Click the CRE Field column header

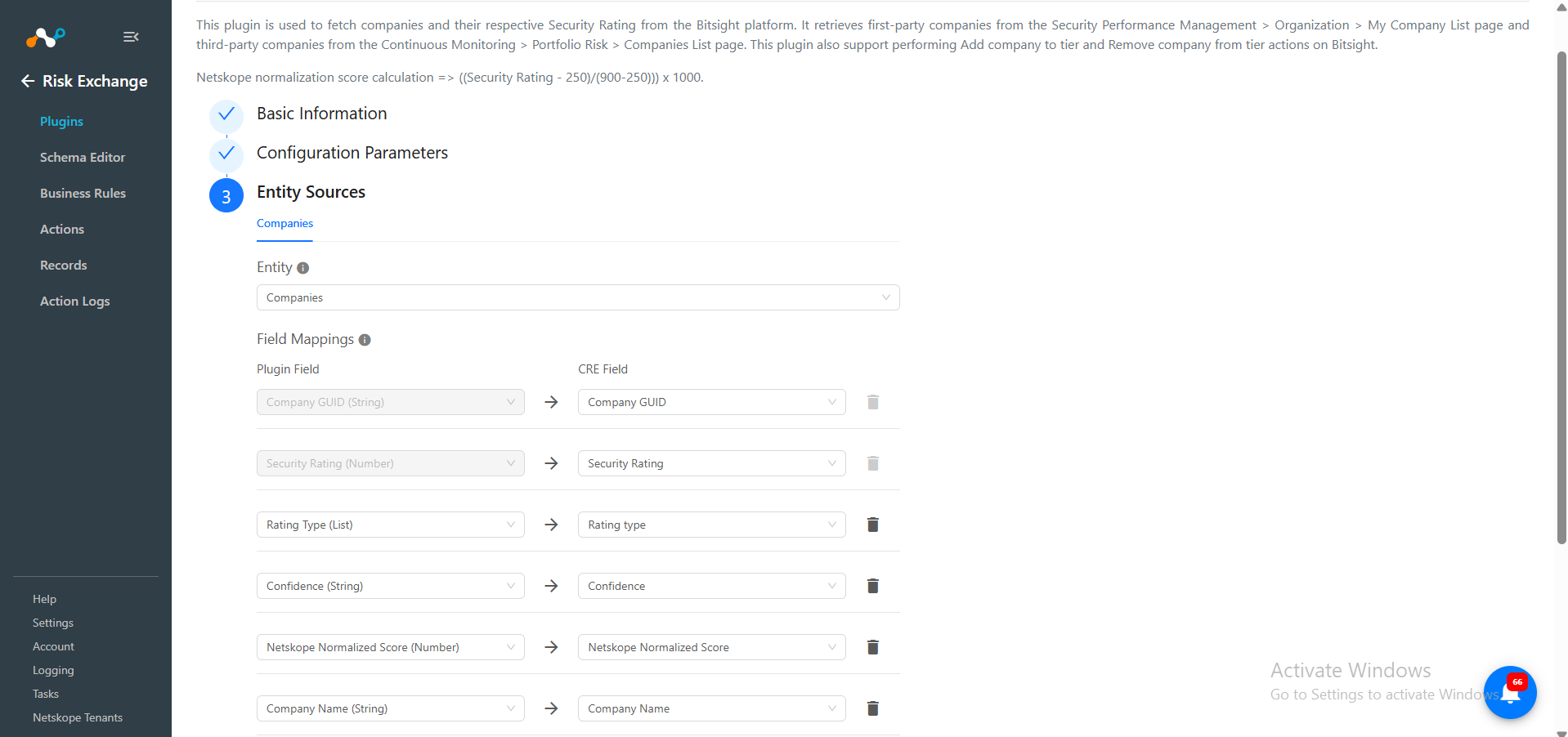[603, 369]
